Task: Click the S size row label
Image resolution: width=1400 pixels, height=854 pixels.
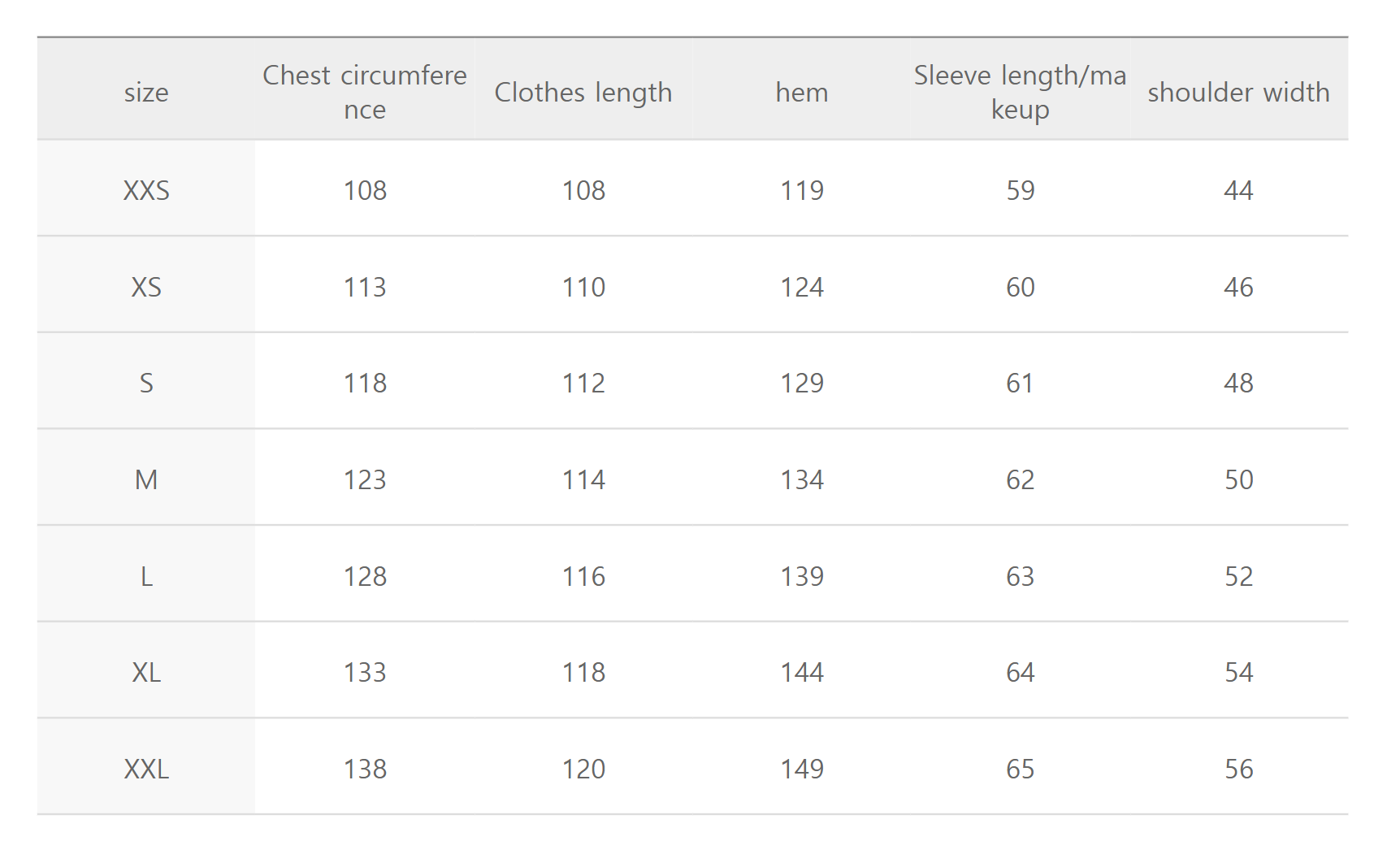Action: point(146,384)
